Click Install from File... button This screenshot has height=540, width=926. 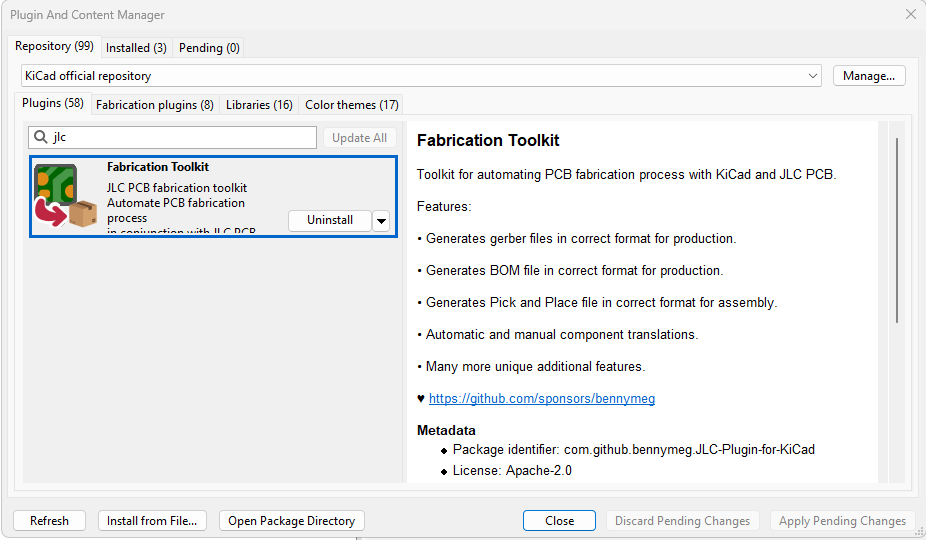[153, 521]
